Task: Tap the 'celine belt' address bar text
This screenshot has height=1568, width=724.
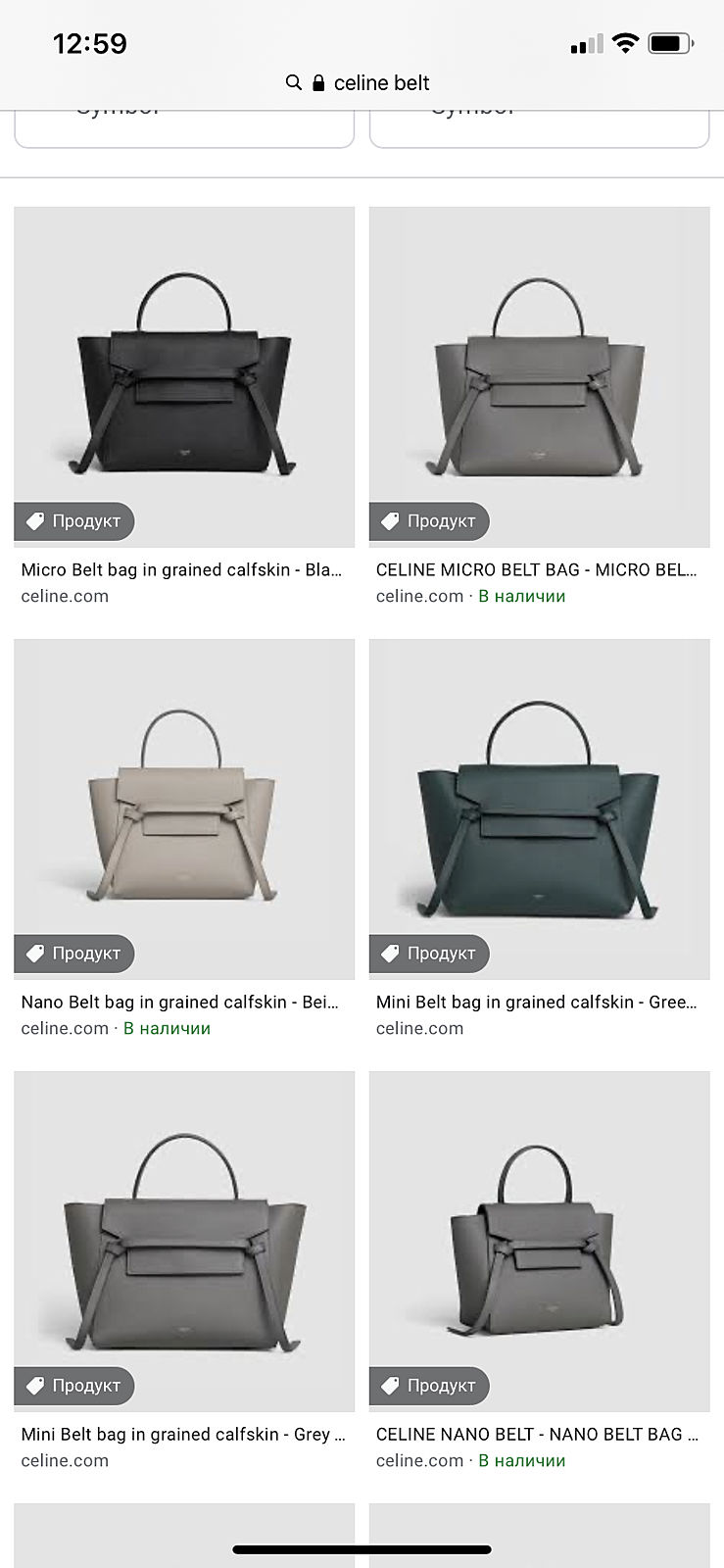Action: tap(381, 83)
